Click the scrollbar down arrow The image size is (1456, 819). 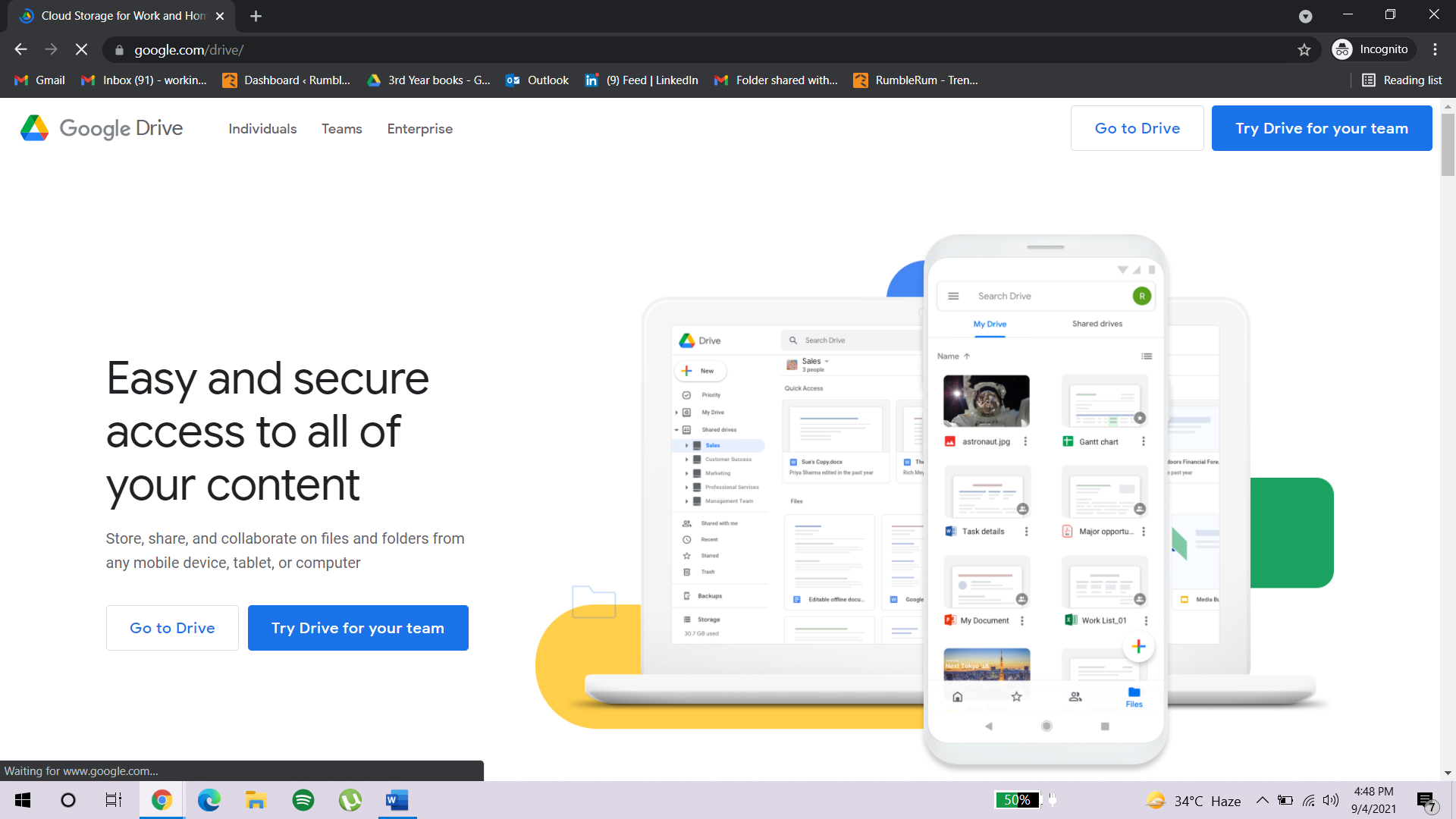point(1448,773)
